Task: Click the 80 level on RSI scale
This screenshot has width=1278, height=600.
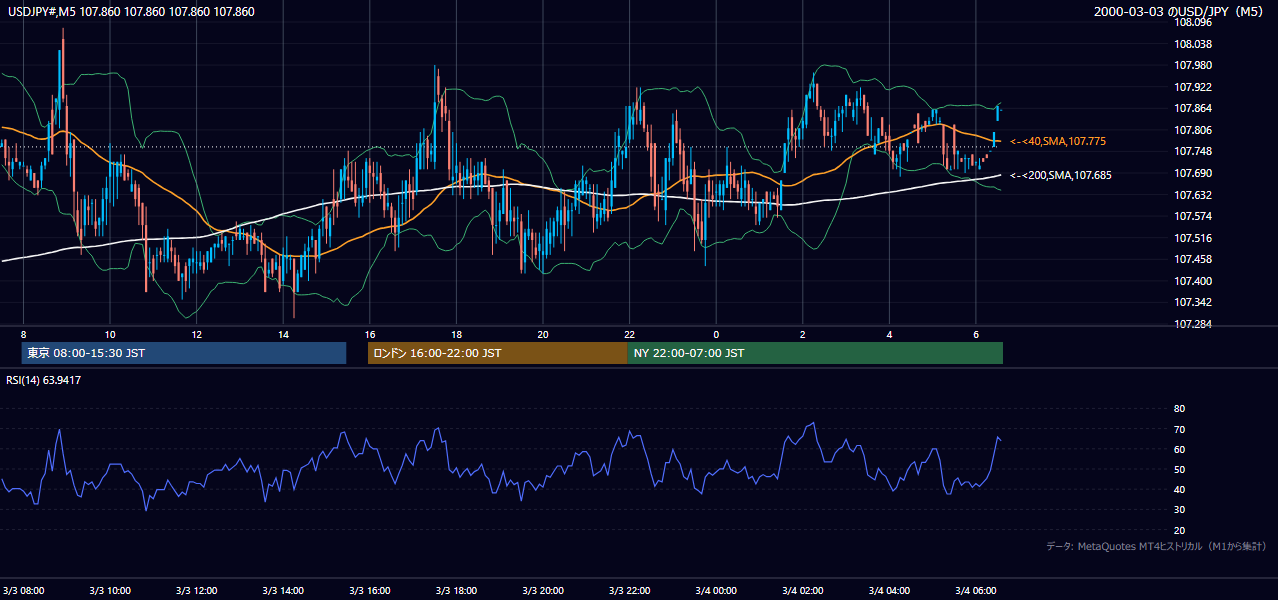Action: [1180, 409]
